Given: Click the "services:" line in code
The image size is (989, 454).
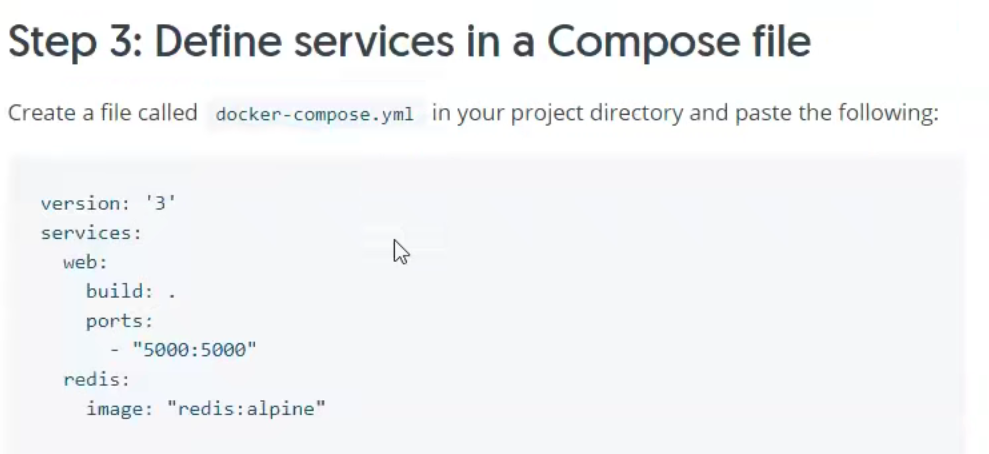Looking at the screenshot, I should [91, 233].
